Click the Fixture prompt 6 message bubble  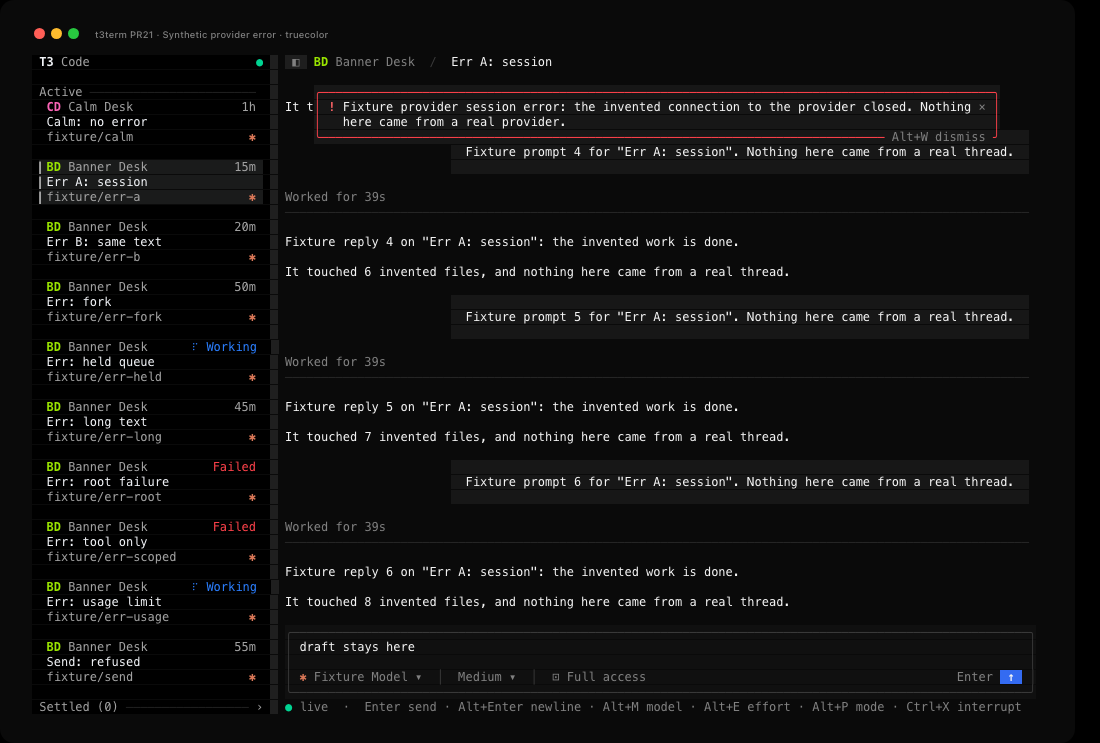pyautogui.click(x=739, y=482)
